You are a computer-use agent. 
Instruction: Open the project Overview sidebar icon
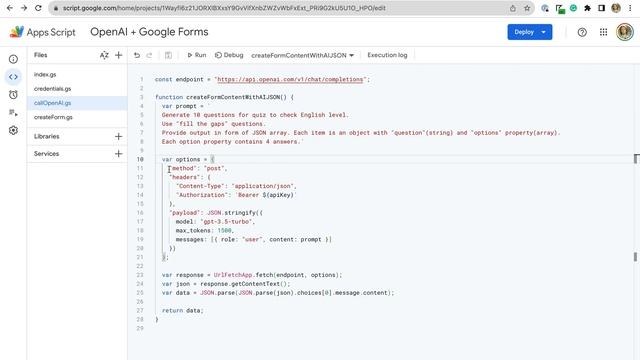point(13,59)
